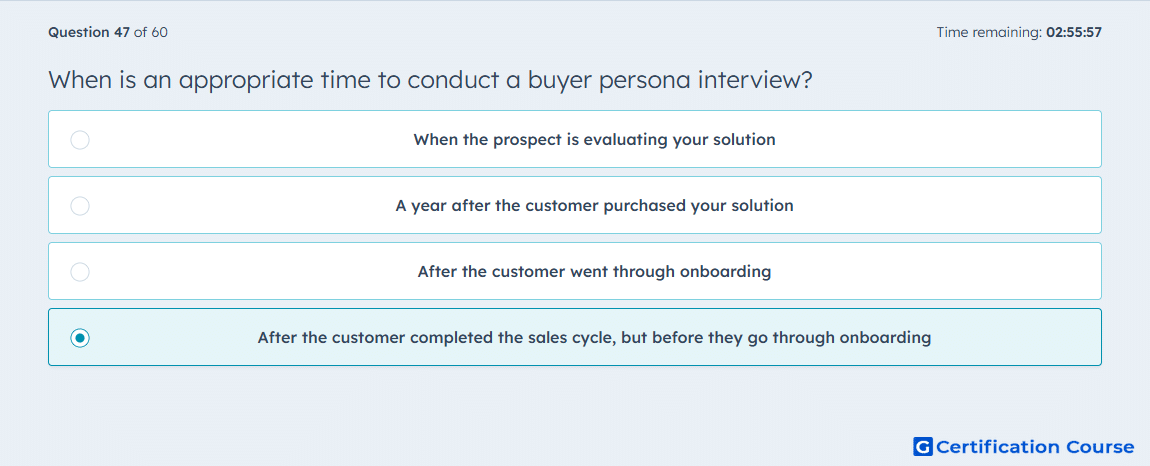Click the word 'onboarding' in the highlighted answer
The width and height of the screenshot is (1150, 466).
tap(885, 338)
